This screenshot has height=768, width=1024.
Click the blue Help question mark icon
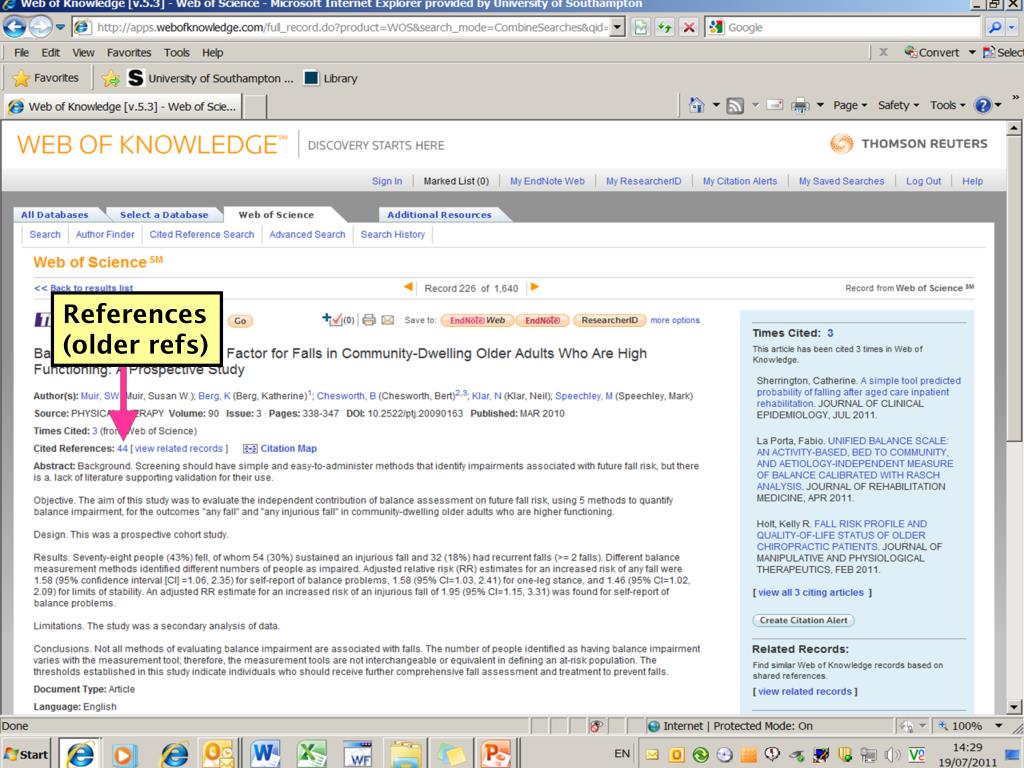pos(983,105)
